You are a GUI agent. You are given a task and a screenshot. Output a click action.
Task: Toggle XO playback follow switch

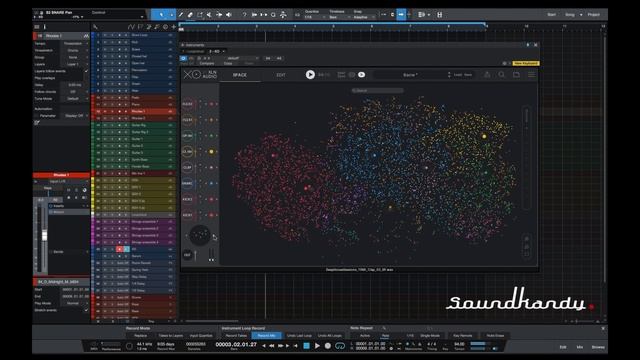click(x=361, y=75)
